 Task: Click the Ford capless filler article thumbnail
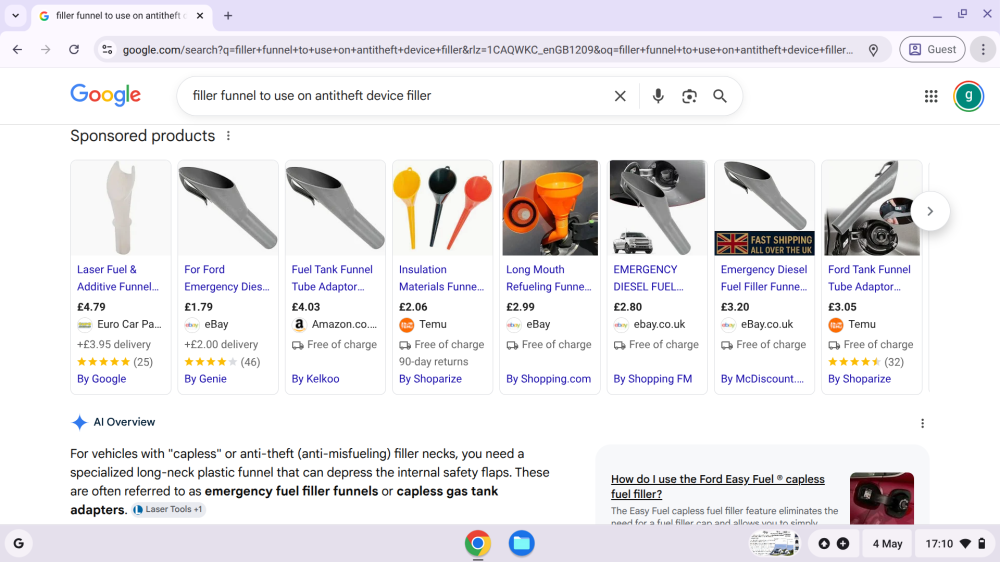pos(881,498)
